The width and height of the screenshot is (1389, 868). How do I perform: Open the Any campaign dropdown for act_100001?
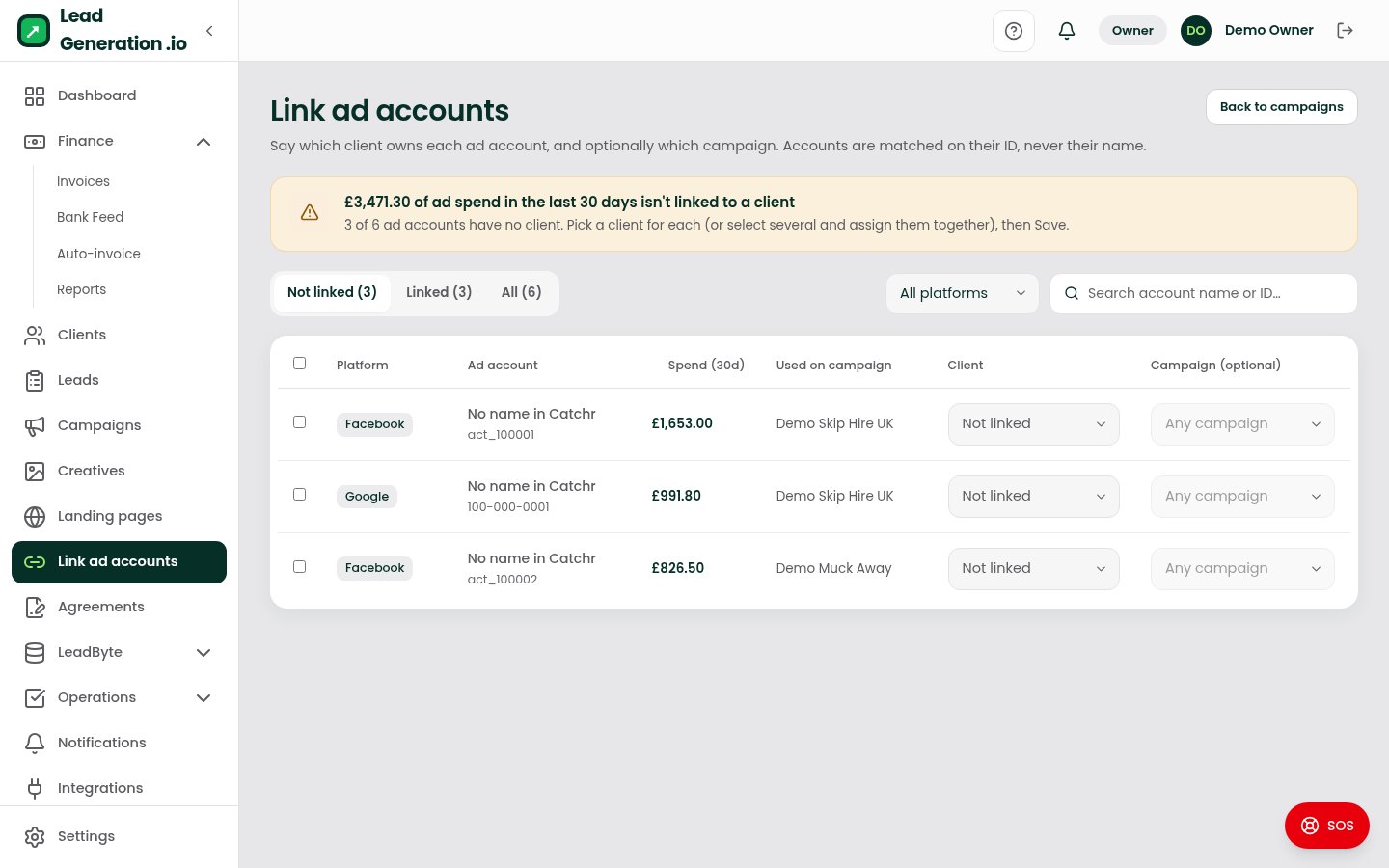(x=1242, y=424)
